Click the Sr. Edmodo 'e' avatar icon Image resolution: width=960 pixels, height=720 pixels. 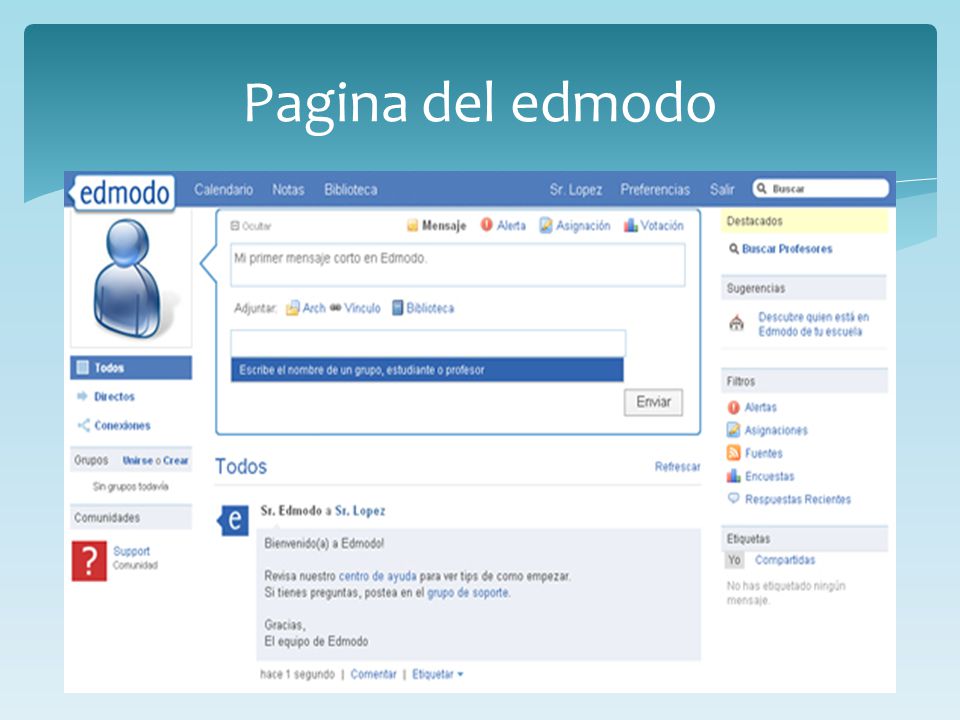[234, 520]
